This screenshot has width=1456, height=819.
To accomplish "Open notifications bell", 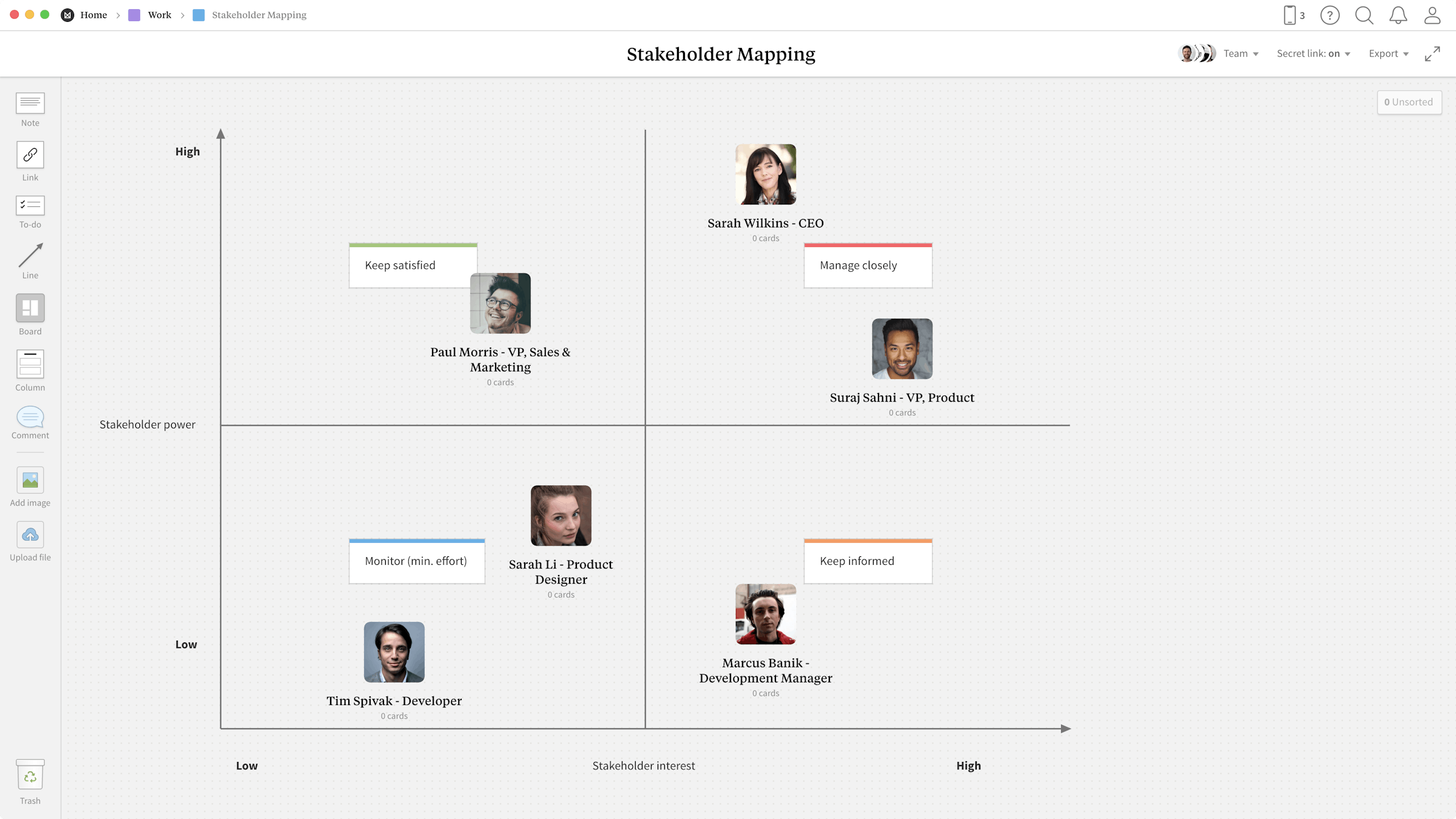I will pyautogui.click(x=1398, y=15).
